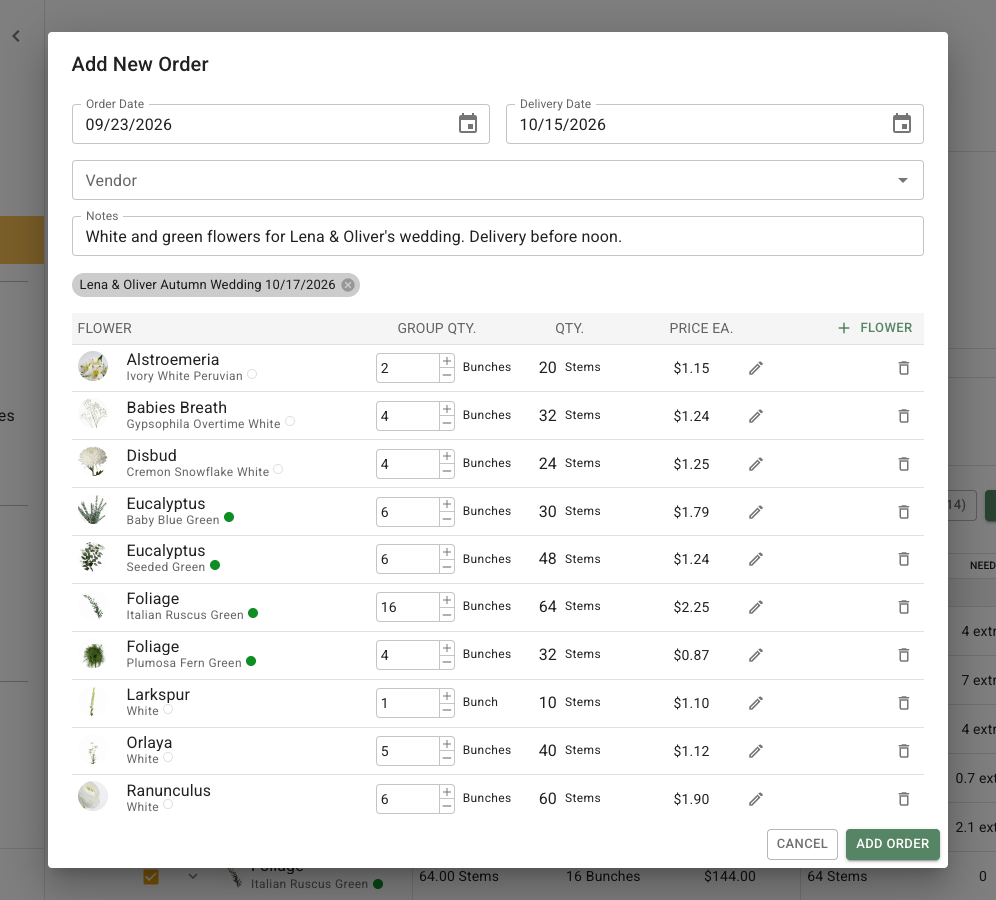Edit the Plumosa Fern Green price

755,655
